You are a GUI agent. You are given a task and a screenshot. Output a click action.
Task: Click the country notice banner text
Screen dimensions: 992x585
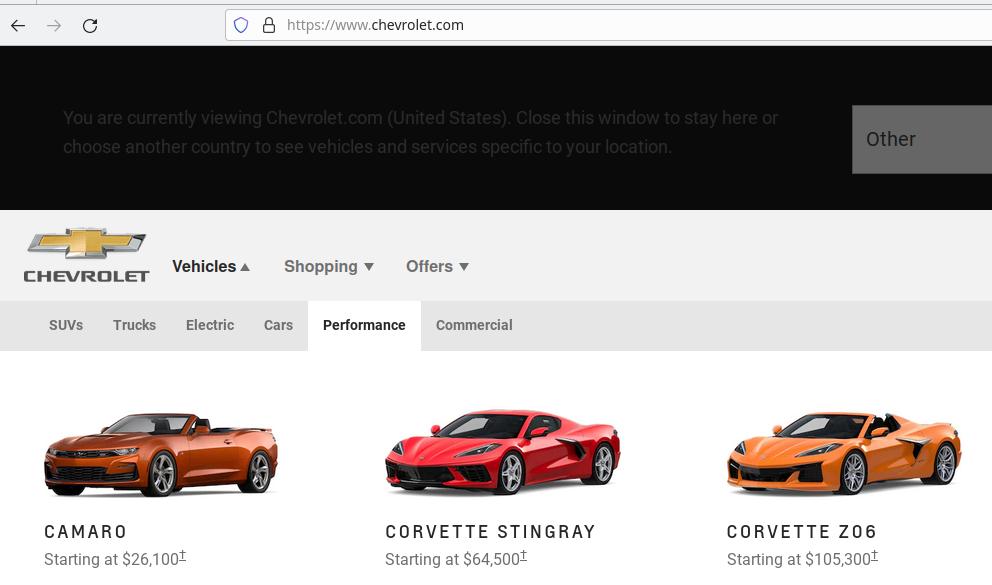(420, 132)
